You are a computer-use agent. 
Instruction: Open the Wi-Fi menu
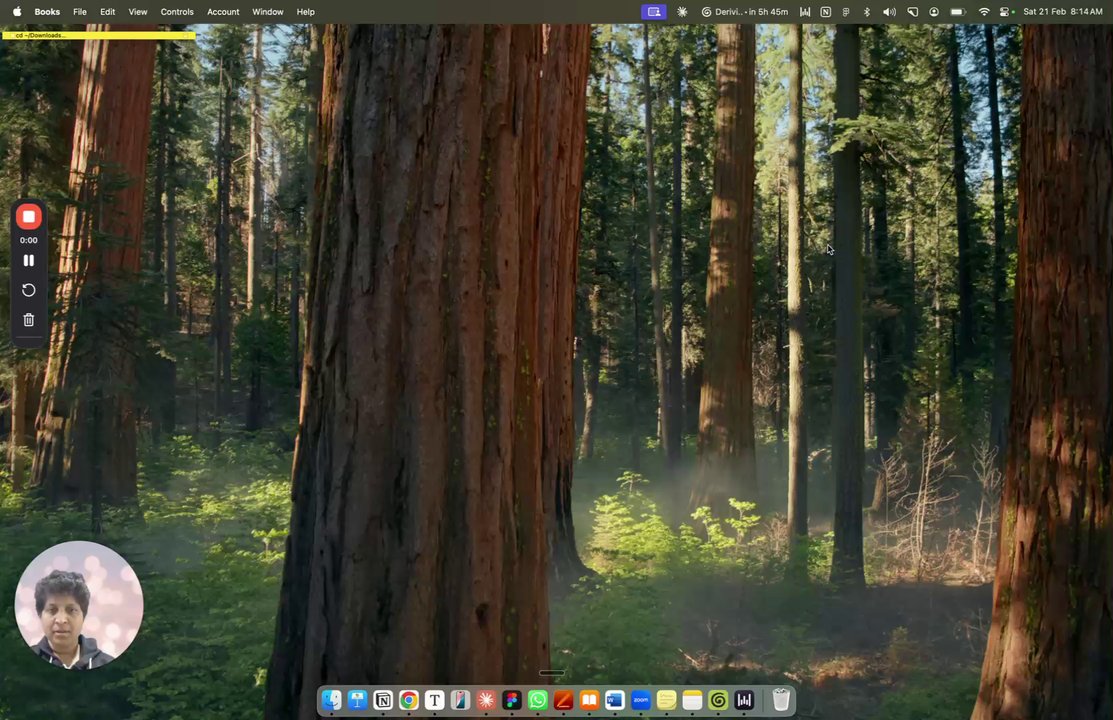984,11
